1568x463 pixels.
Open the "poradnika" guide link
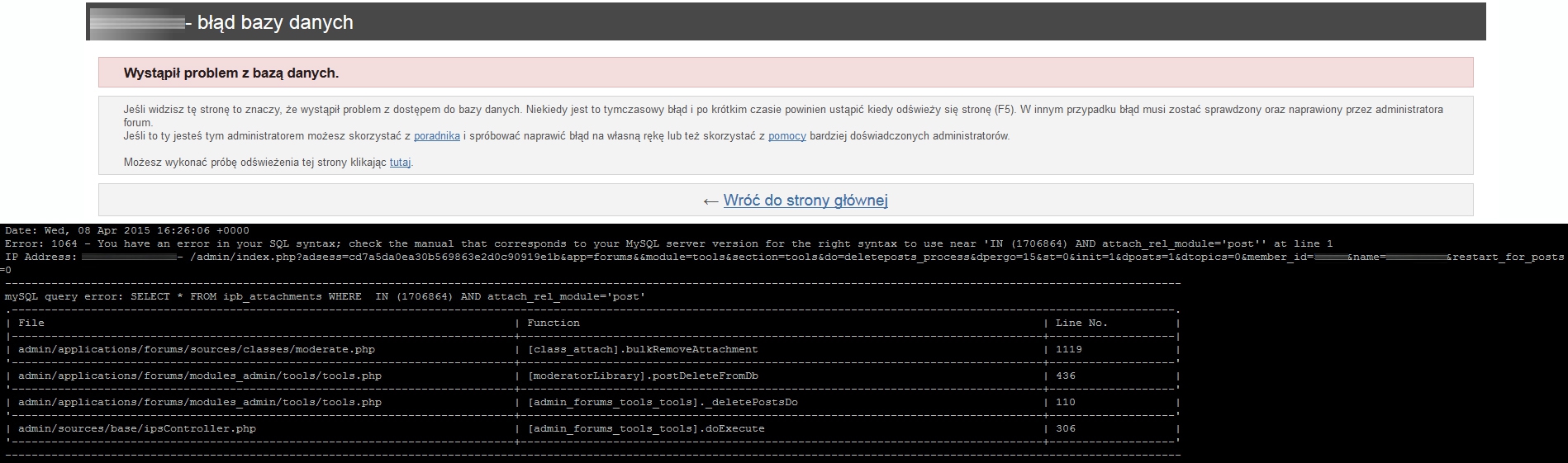436,136
